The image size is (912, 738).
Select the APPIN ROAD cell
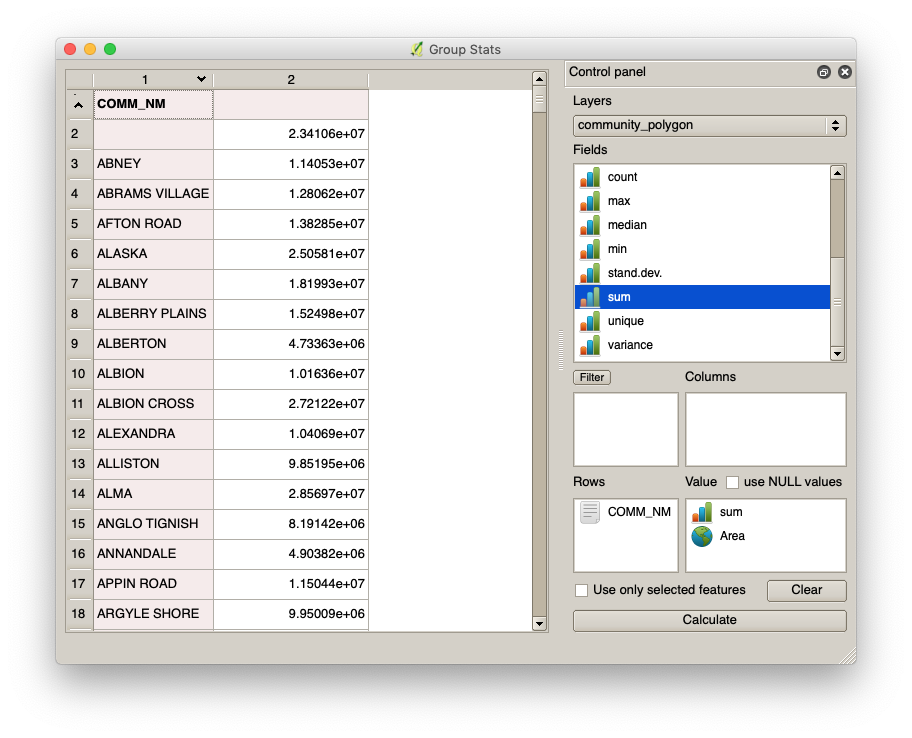point(154,584)
